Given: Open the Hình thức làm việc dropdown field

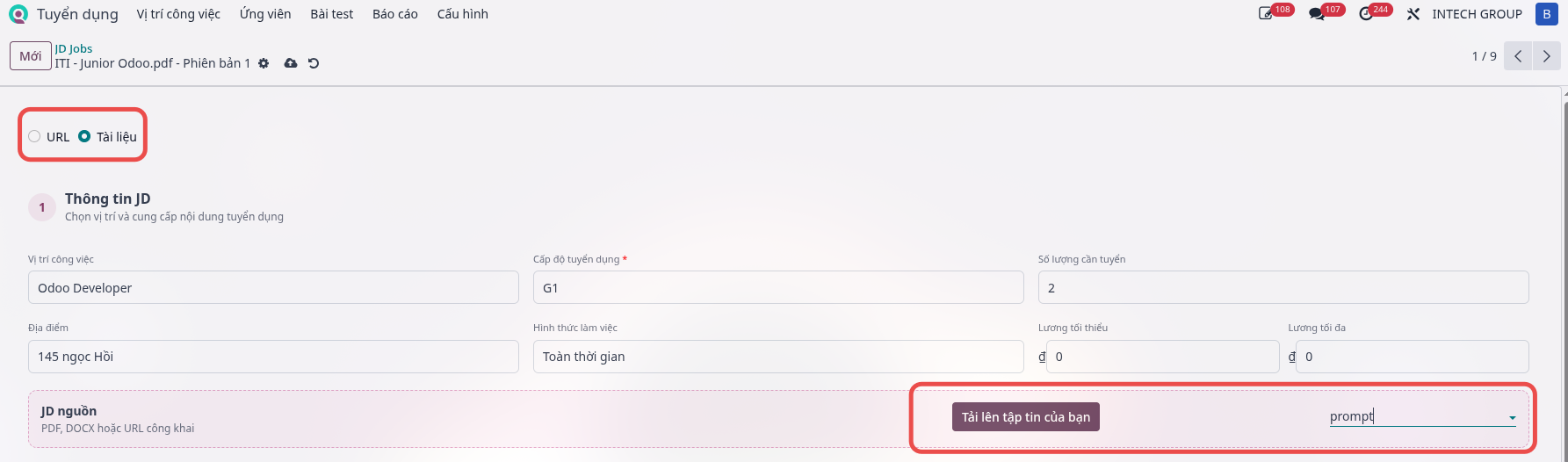Looking at the screenshot, I should pyautogui.click(x=778, y=357).
